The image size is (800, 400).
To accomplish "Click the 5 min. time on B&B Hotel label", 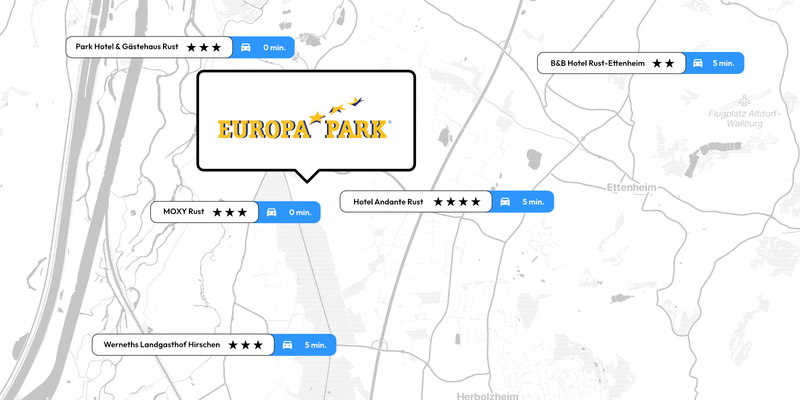I will point(723,63).
